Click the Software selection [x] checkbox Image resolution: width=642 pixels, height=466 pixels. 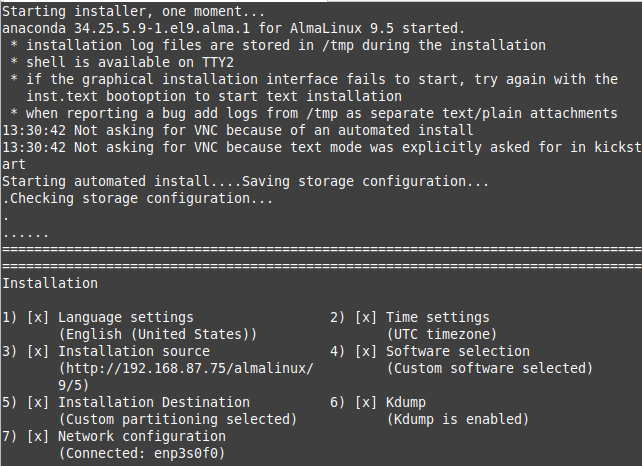tap(366, 351)
